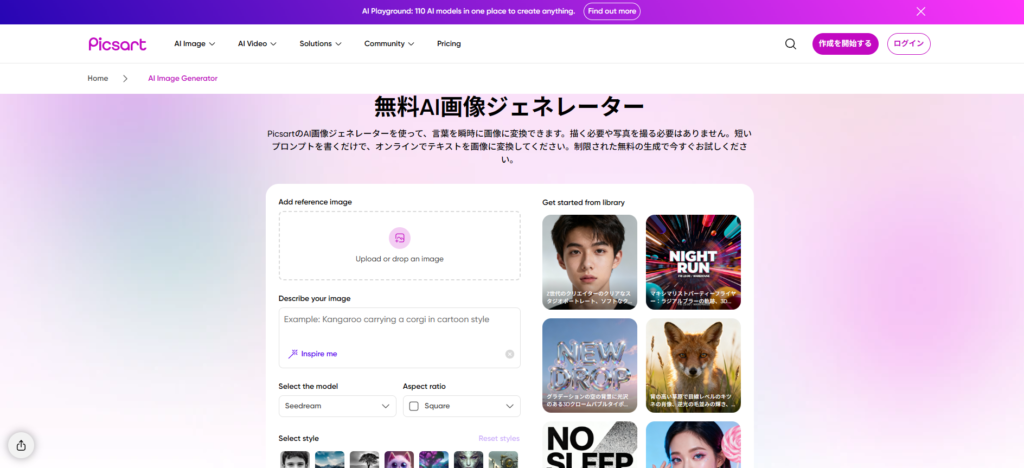
Task: Open the AI Video navigation menu
Action: click(257, 44)
